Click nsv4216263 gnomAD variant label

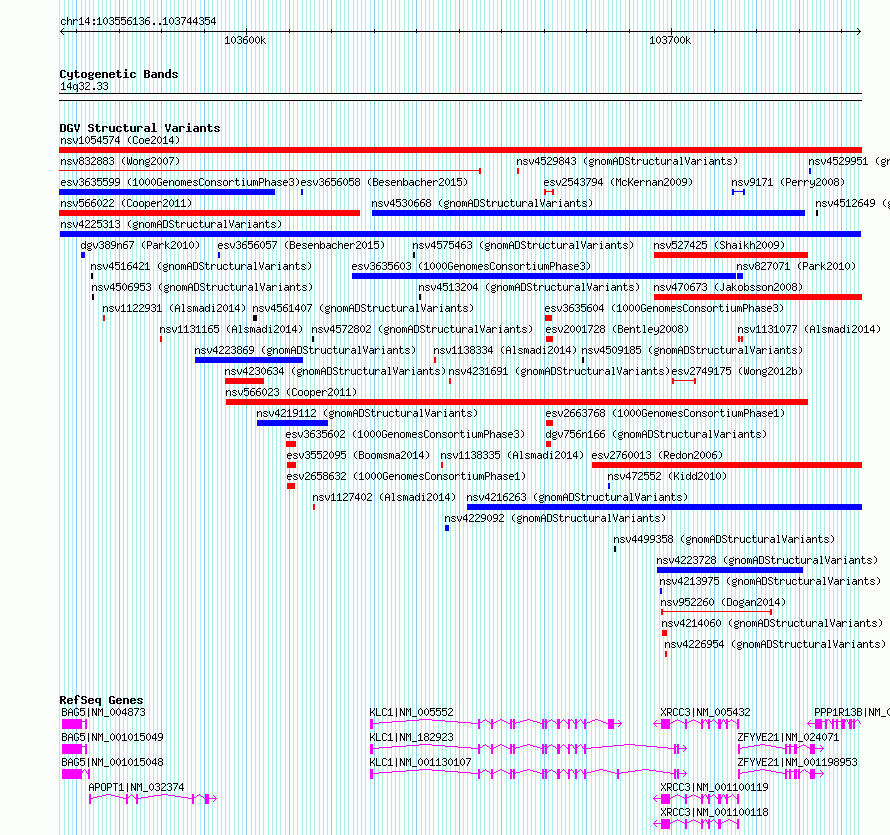[577, 497]
